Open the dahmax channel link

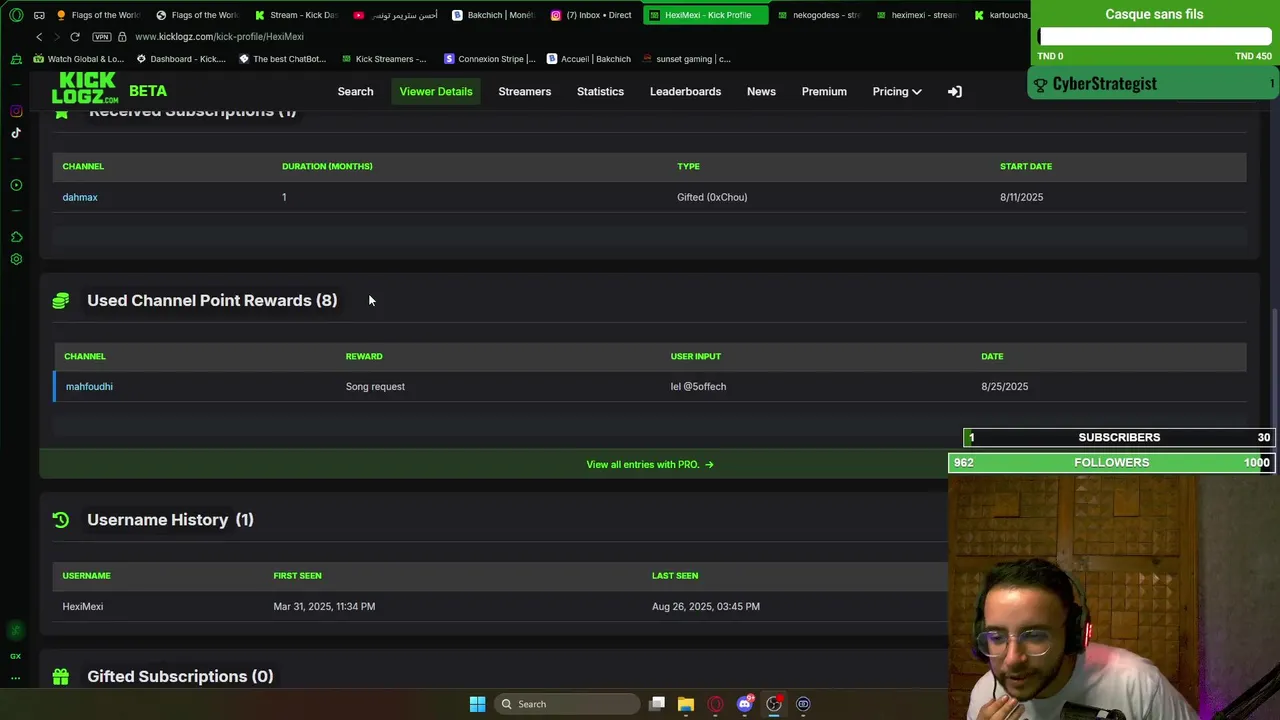point(80,197)
